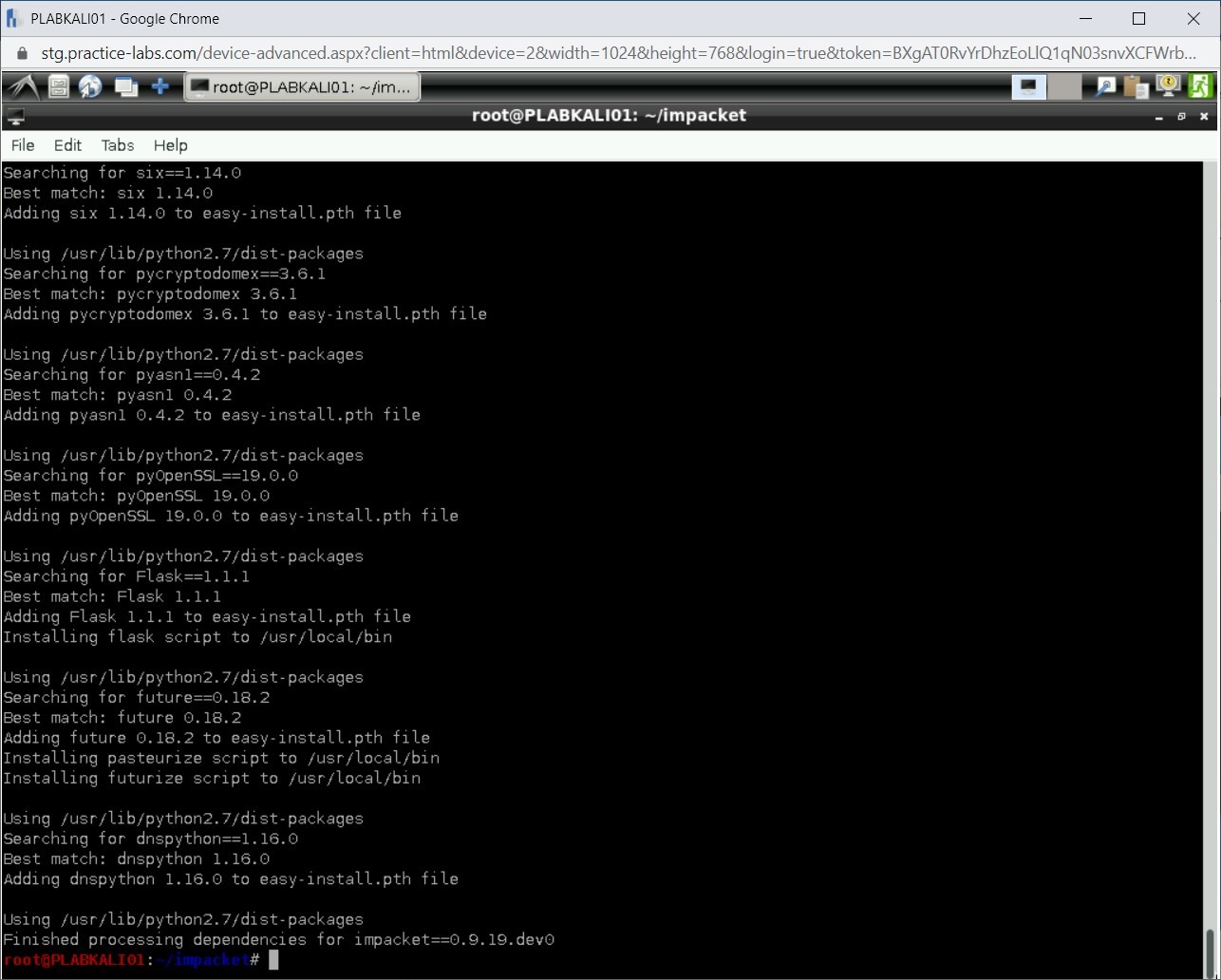Viewport: 1221px width, 980px height.
Task: Switch to the first workspace in pager
Action: tap(1028, 87)
